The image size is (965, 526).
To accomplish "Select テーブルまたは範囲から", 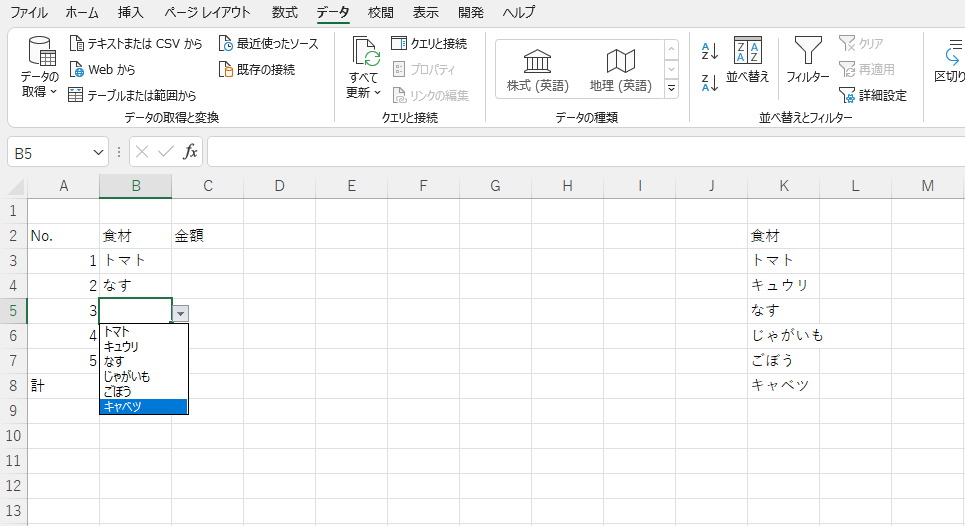I will 132,95.
